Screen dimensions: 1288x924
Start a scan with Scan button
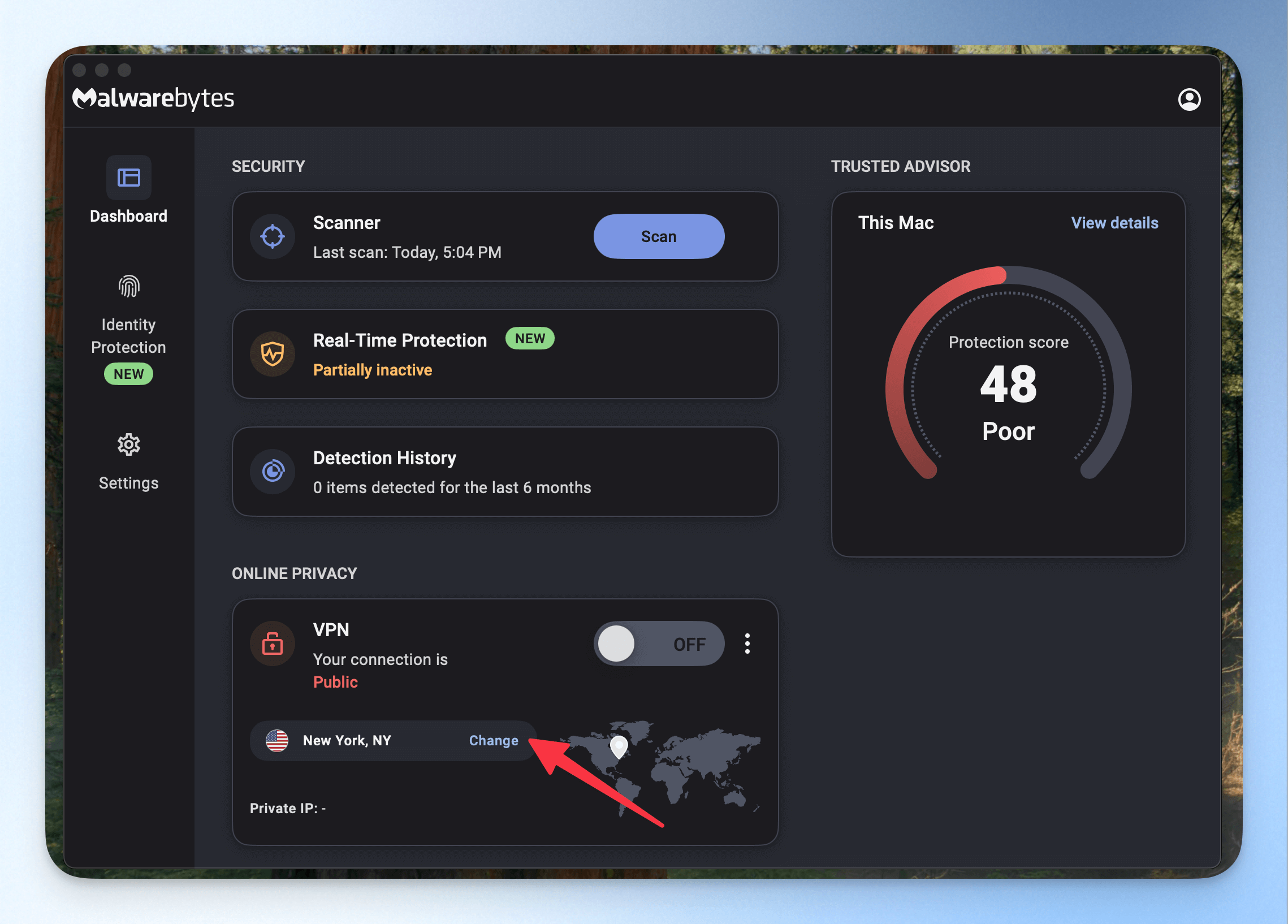(x=659, y=236)
